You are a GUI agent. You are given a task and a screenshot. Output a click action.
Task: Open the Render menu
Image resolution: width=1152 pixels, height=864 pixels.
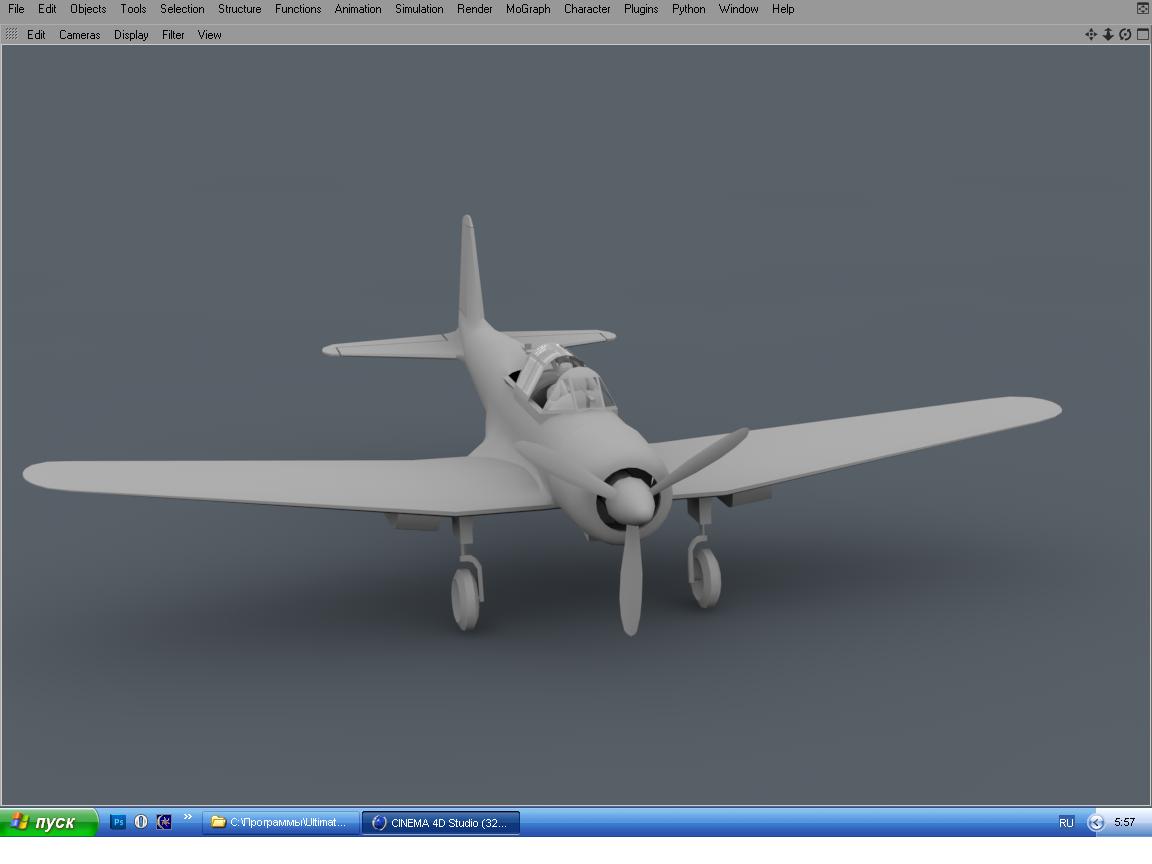click(475, 9)
